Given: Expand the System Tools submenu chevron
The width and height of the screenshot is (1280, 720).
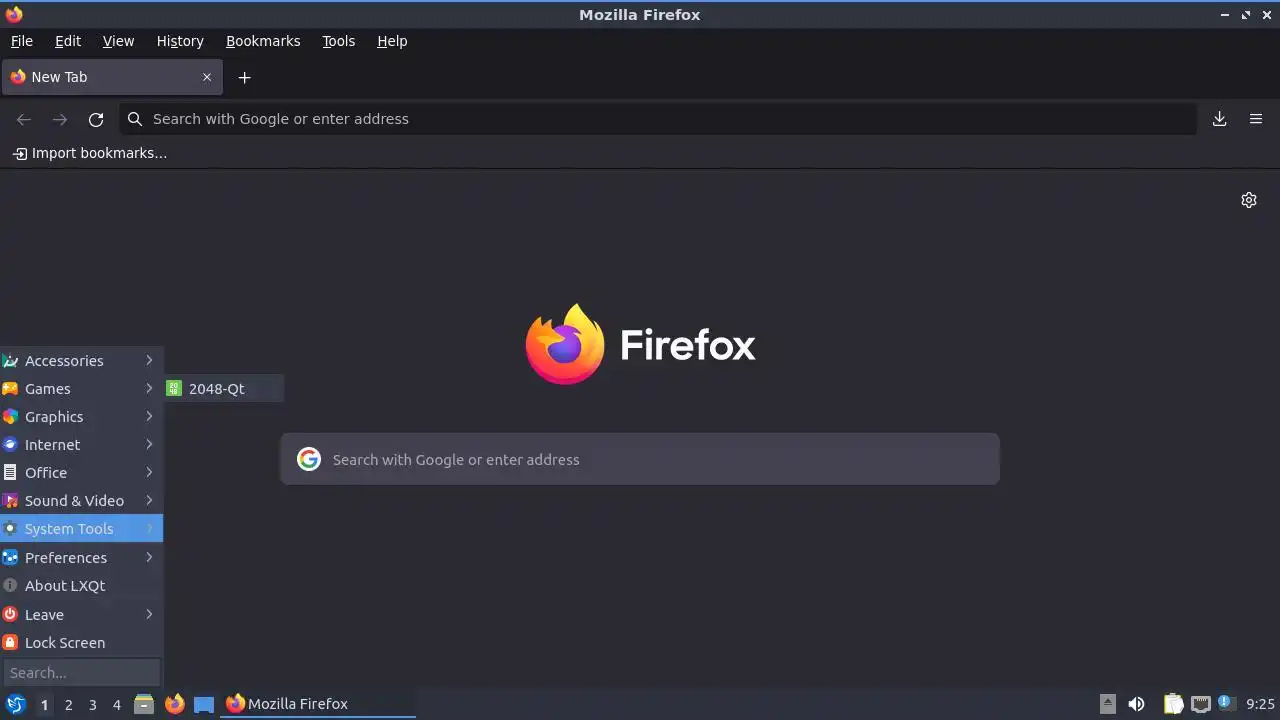Looking at the screenshot, I should point(149,528).
